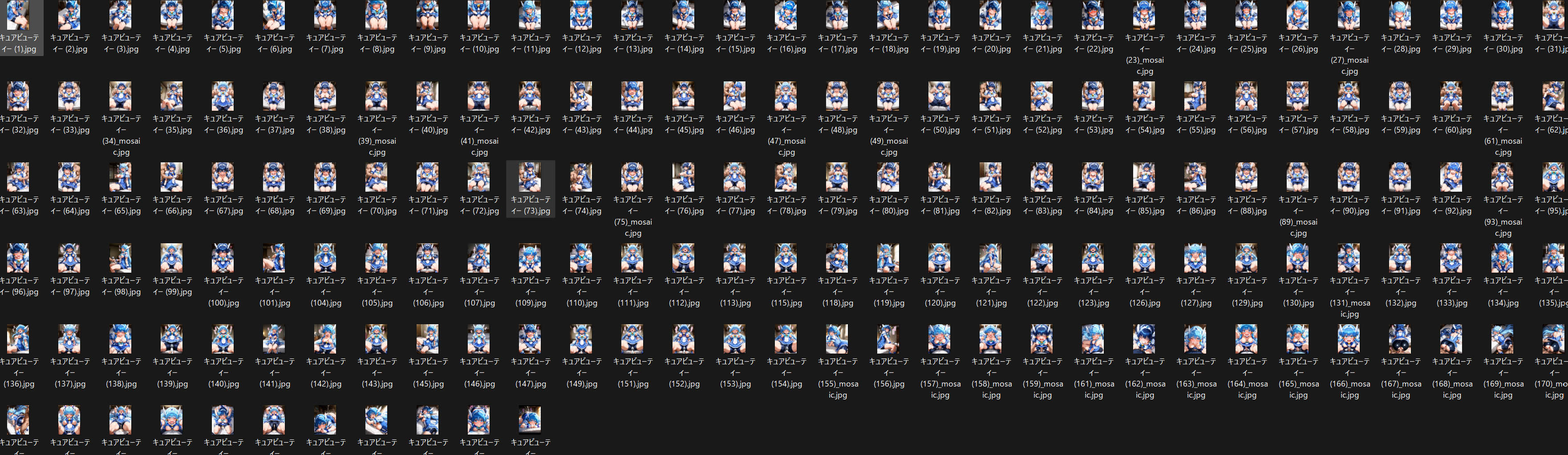1568x455 pixels.
Task: Click file name キュアビューティー (70).jpg
Action: coord(377,205)
